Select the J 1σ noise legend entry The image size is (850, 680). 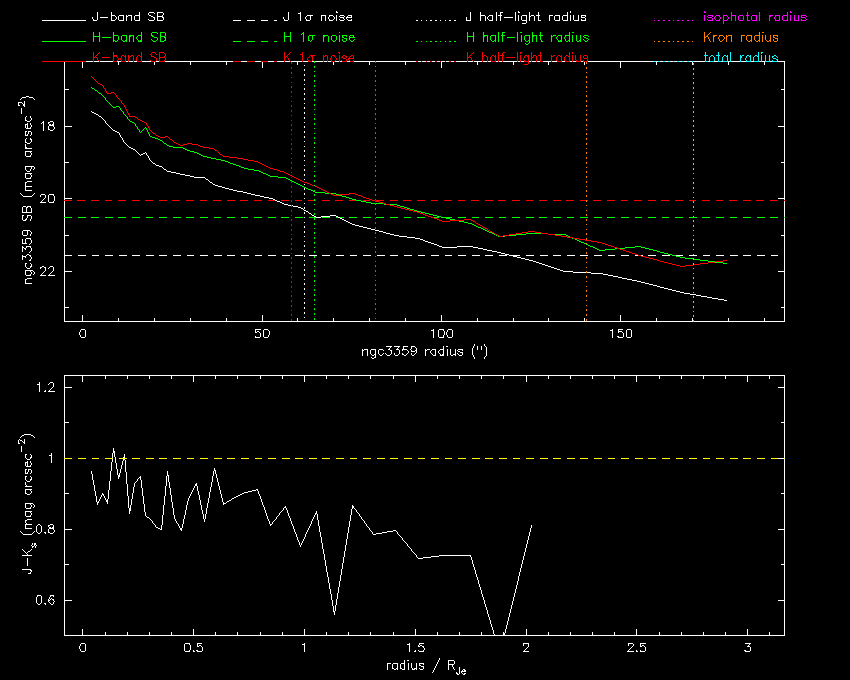click(x=319, y=18)
